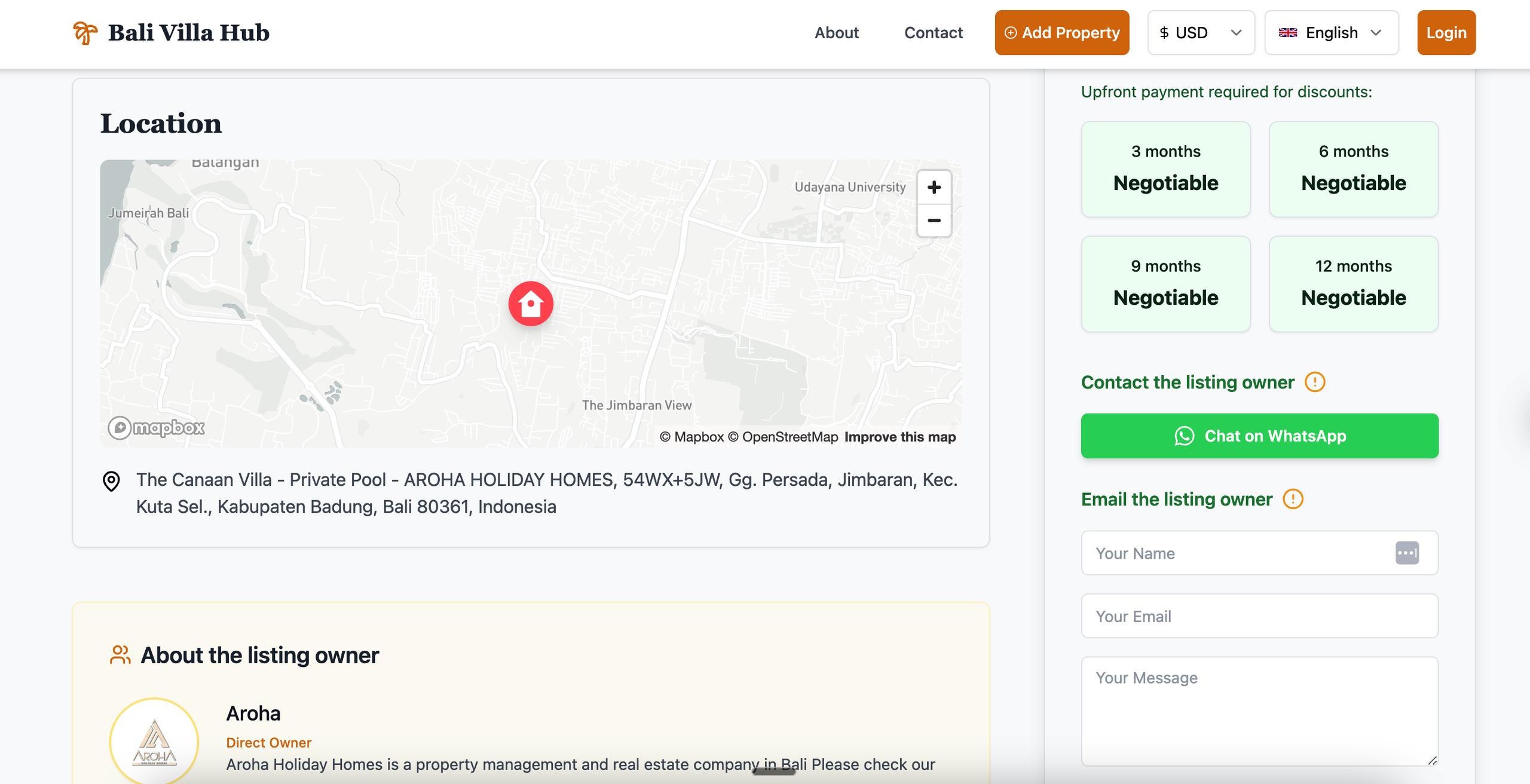This screenshot has width=1530, height=784.
Task: Click the Mapbox logo on map
Action: (x=157, y=428)
